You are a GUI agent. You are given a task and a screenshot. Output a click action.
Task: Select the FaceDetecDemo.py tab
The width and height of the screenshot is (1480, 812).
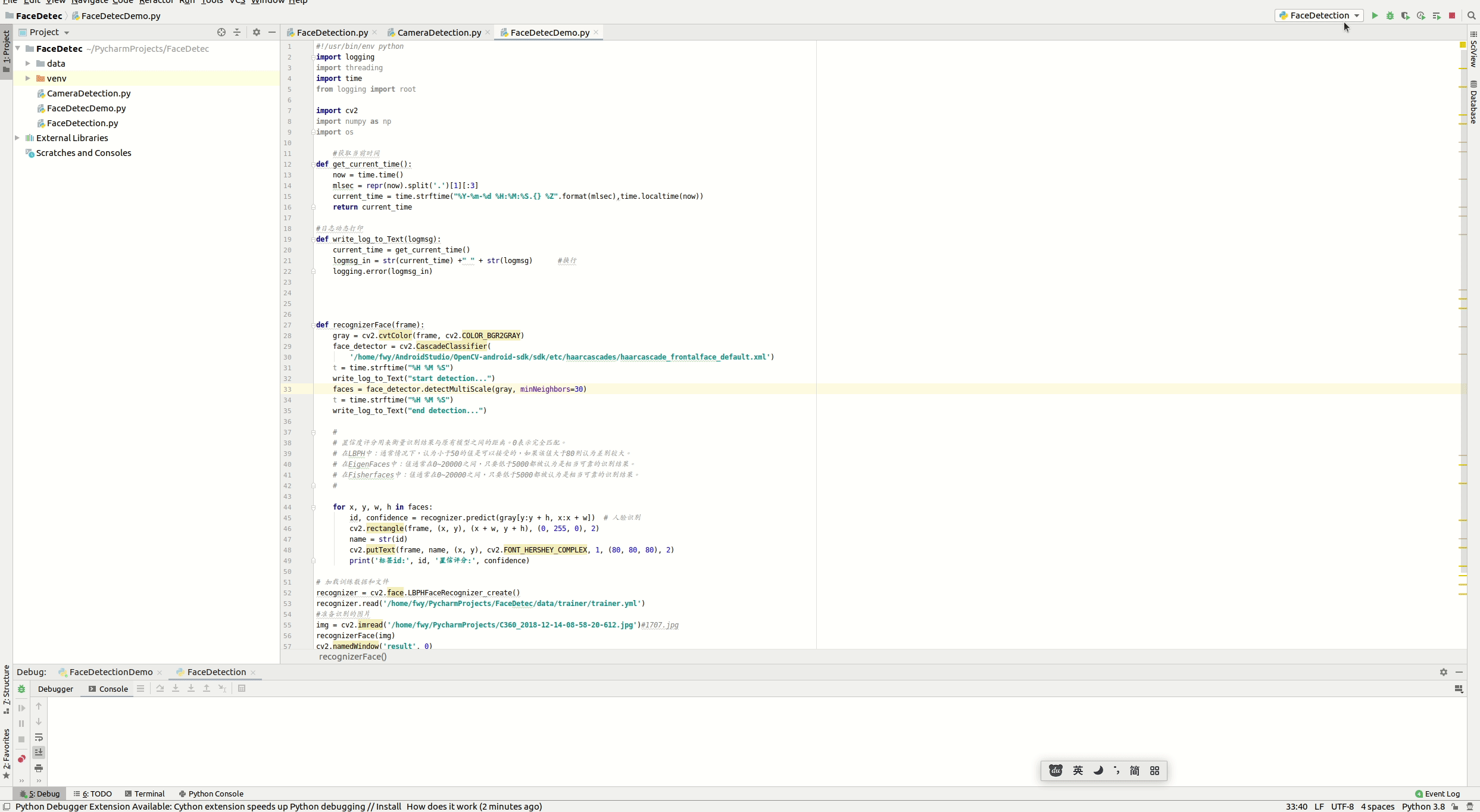point(549,32)
